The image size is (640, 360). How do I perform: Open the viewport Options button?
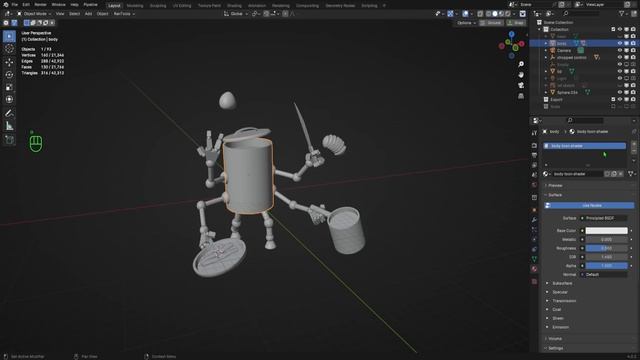466,23
